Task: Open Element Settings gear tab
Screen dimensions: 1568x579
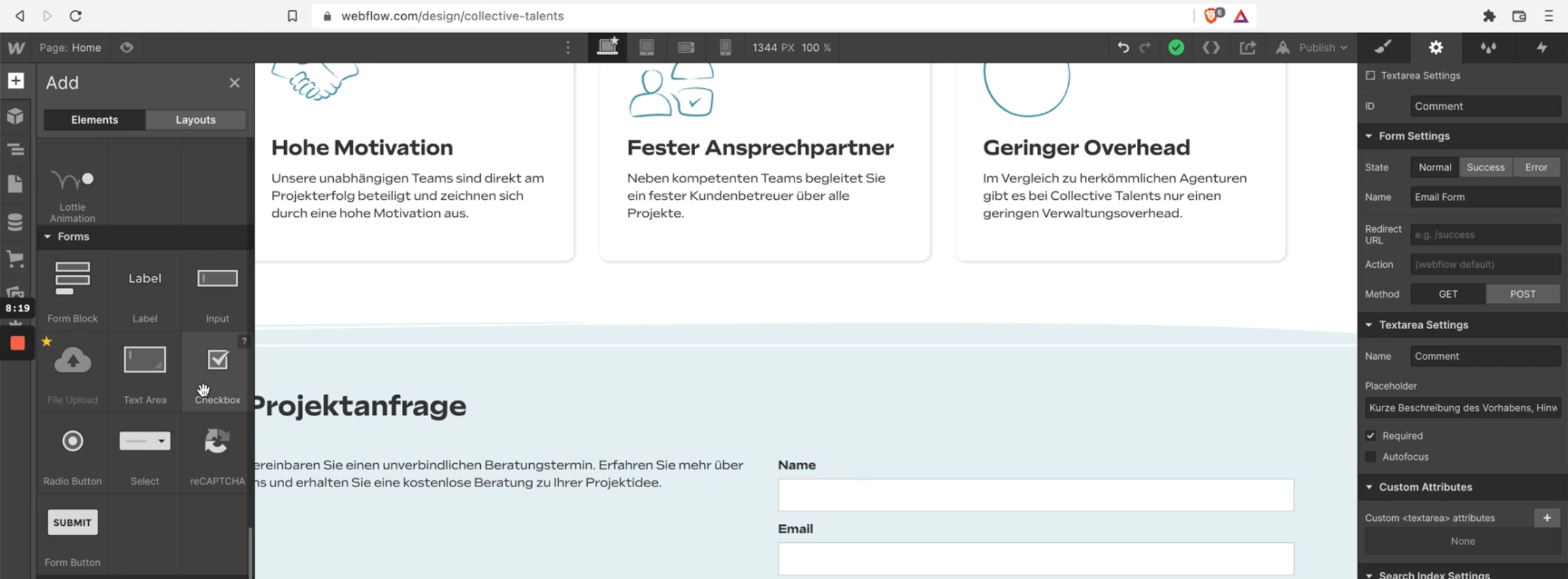Action: click(x=1436, y=47)
